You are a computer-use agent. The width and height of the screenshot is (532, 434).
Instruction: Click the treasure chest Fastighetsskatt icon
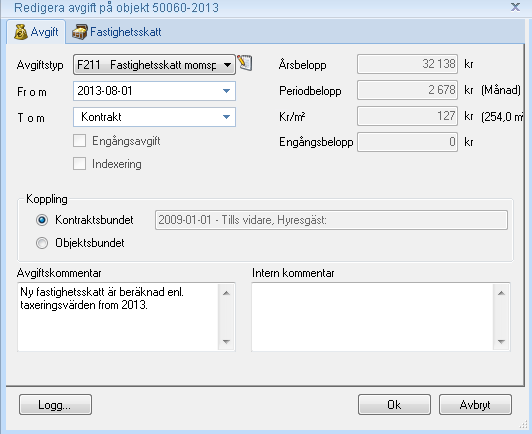(80, 32)
